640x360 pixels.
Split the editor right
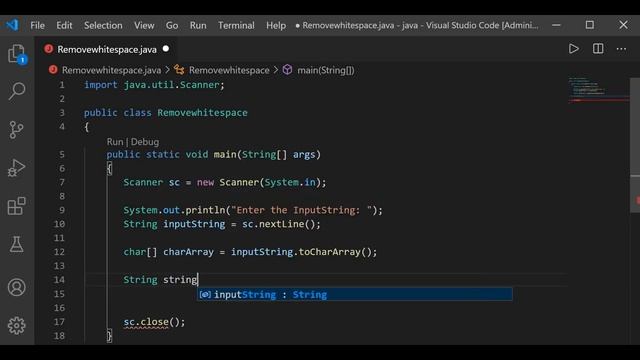pos(598,49)
